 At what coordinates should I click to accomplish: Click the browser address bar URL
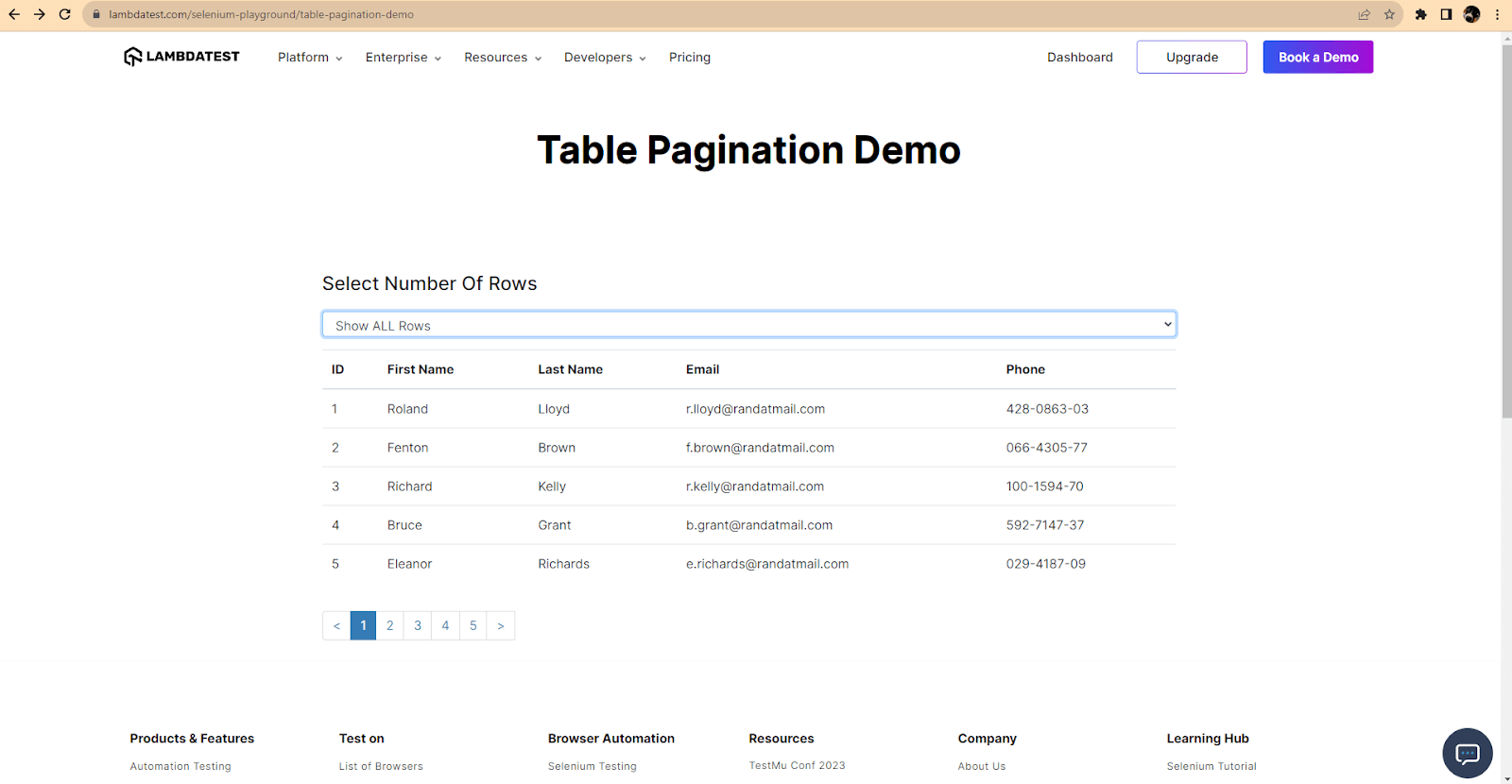pyautogui.click(x=261, y=14)
